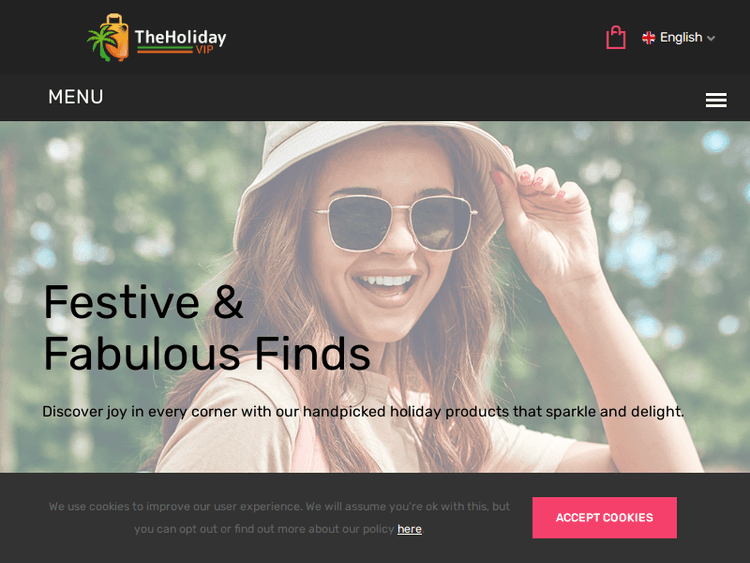The image size is (750, 563).
Task: Click the 'We use cookies' notice text
Action: point(279,518)
